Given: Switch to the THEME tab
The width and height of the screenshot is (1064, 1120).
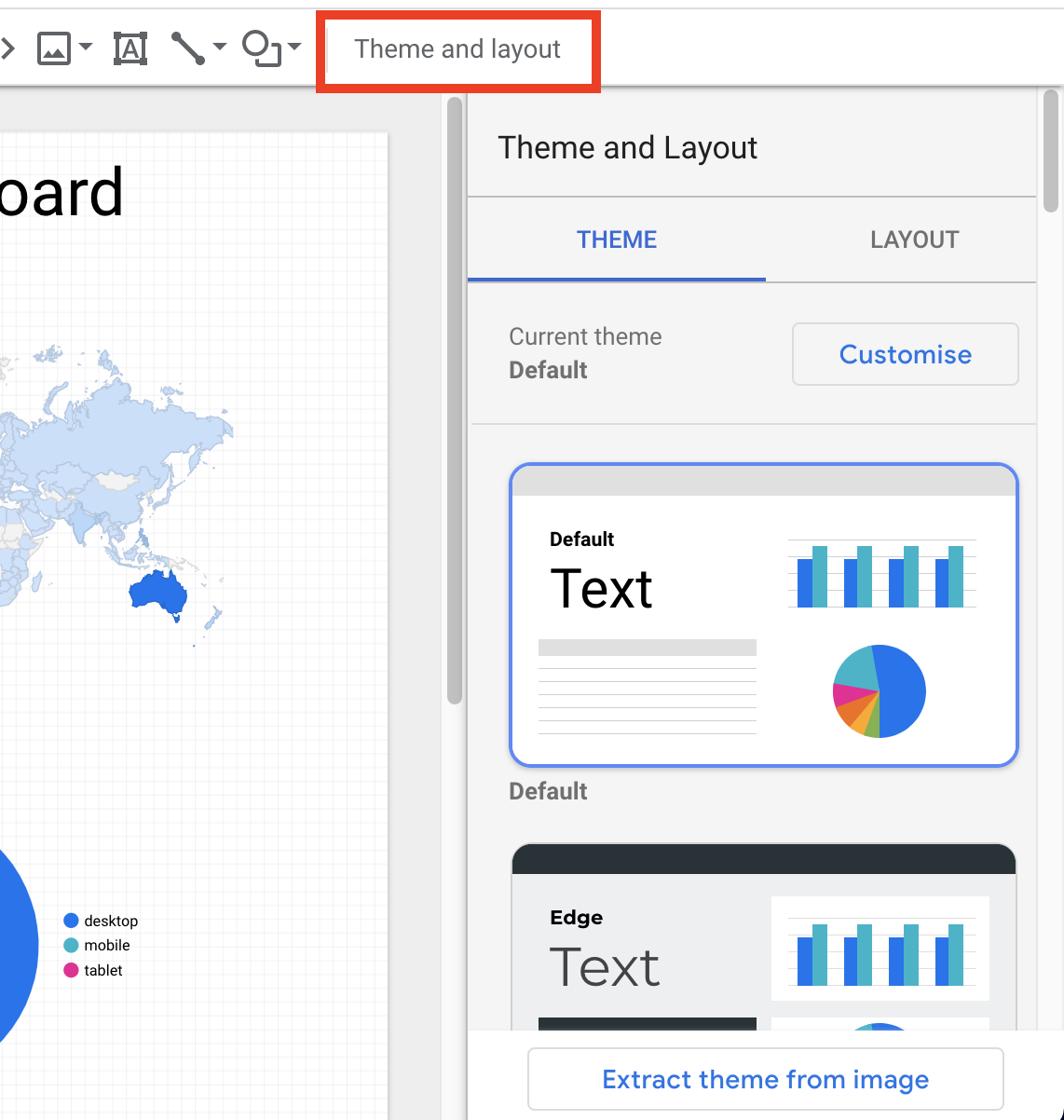Looking at the screenshot, I should [617, 240].
